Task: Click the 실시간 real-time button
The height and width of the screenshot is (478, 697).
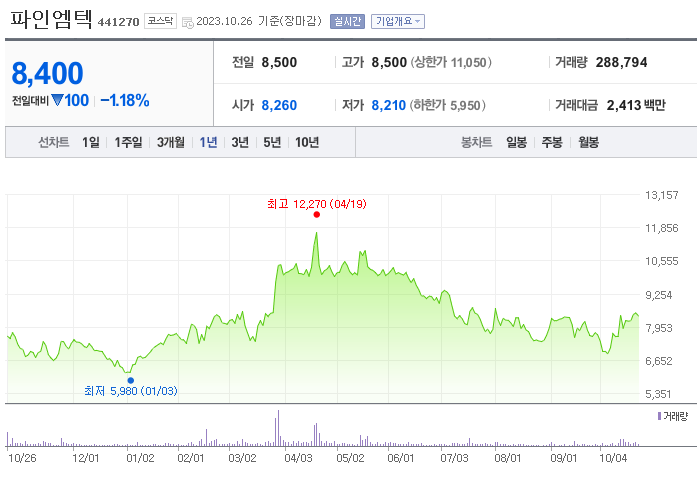Action: pos(347,21)
